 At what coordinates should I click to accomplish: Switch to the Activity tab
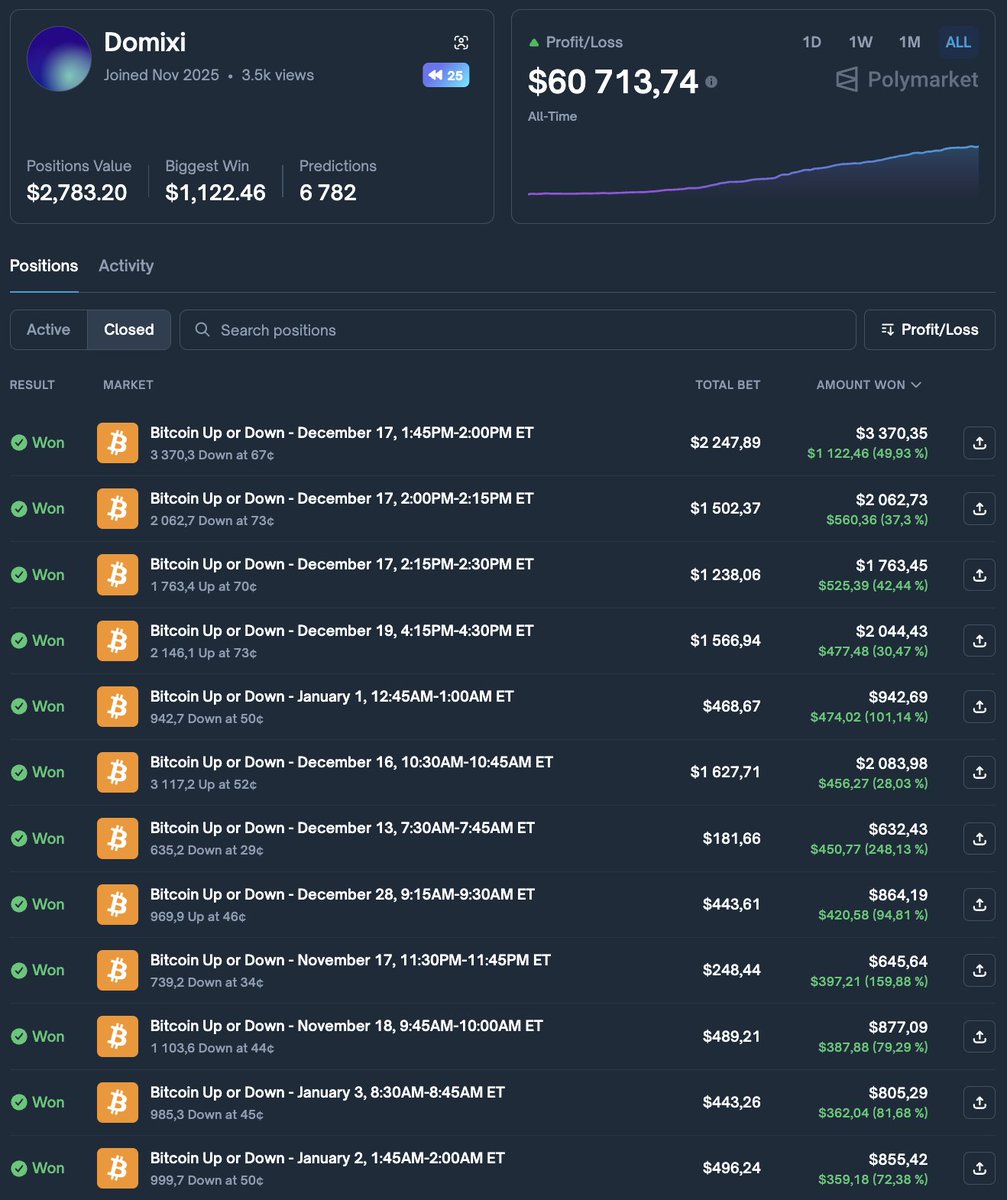pyautogui.click(x=126, y=266)
